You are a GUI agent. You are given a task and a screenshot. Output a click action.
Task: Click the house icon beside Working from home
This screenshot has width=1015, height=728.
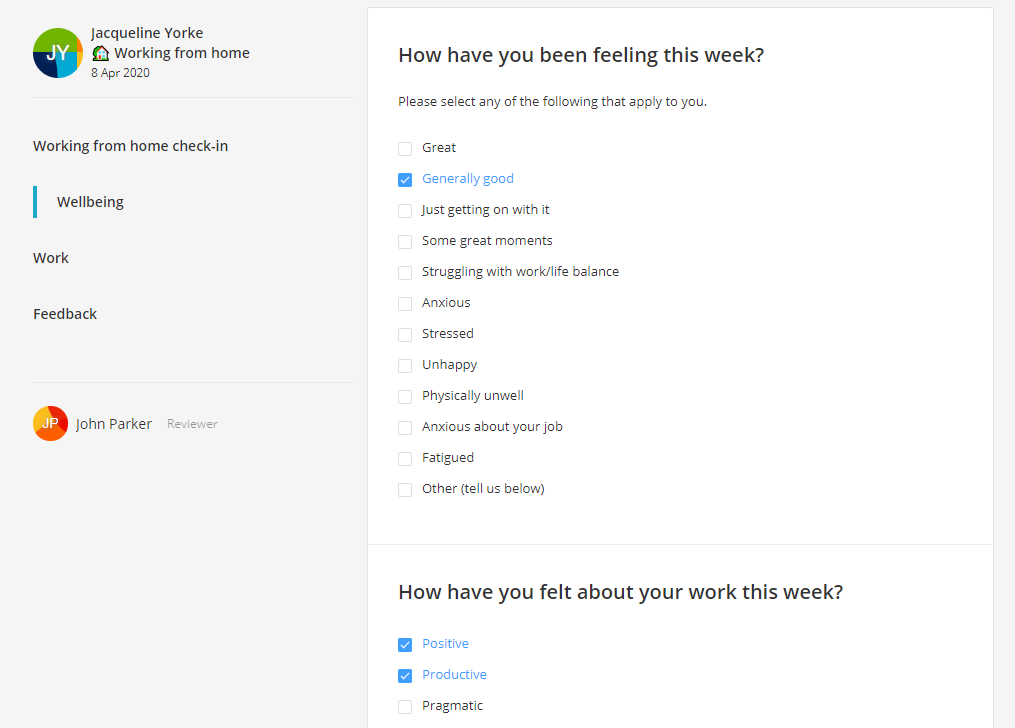[100, 53]
